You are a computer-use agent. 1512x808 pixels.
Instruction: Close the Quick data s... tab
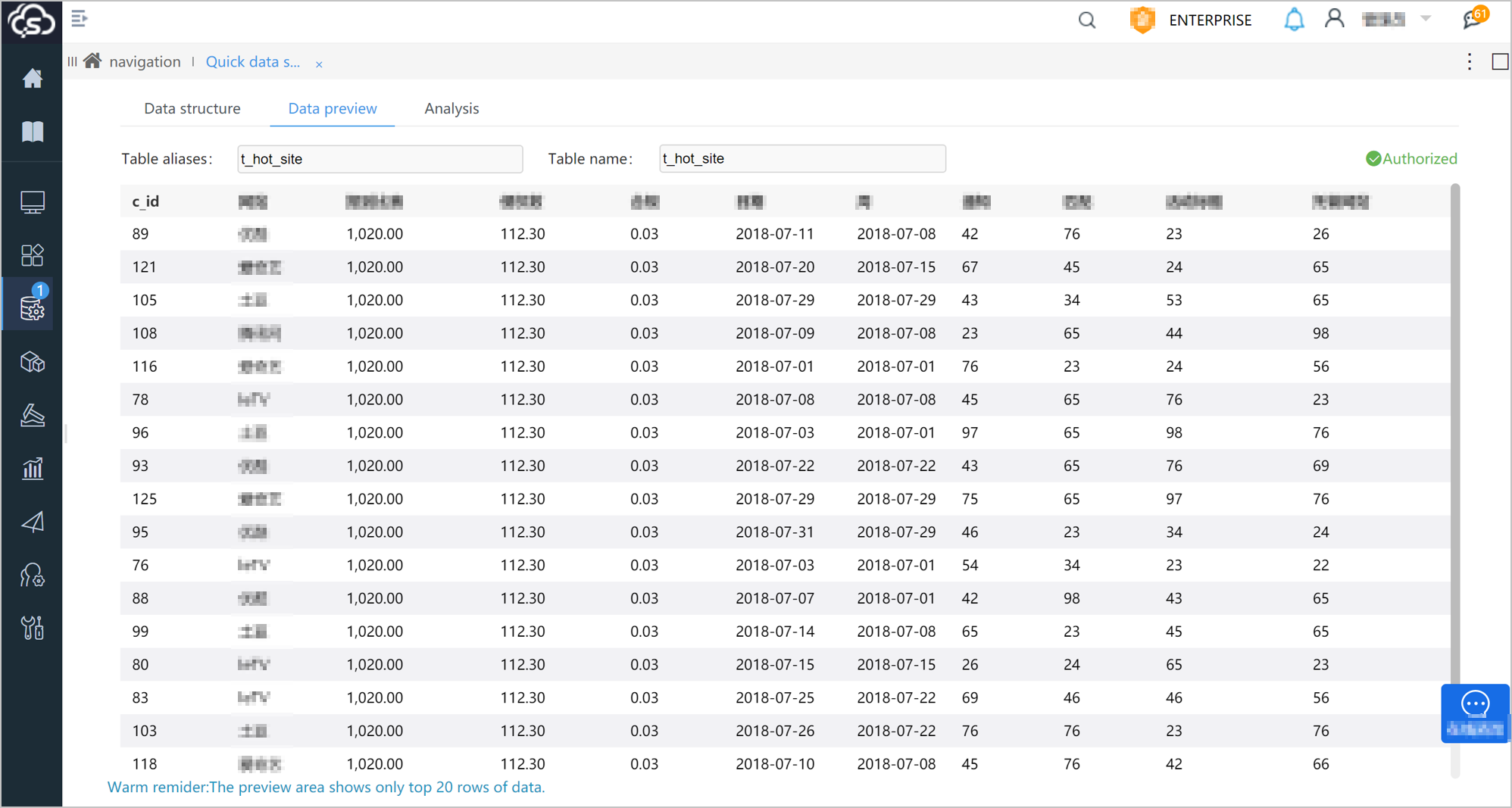[319, 64]
